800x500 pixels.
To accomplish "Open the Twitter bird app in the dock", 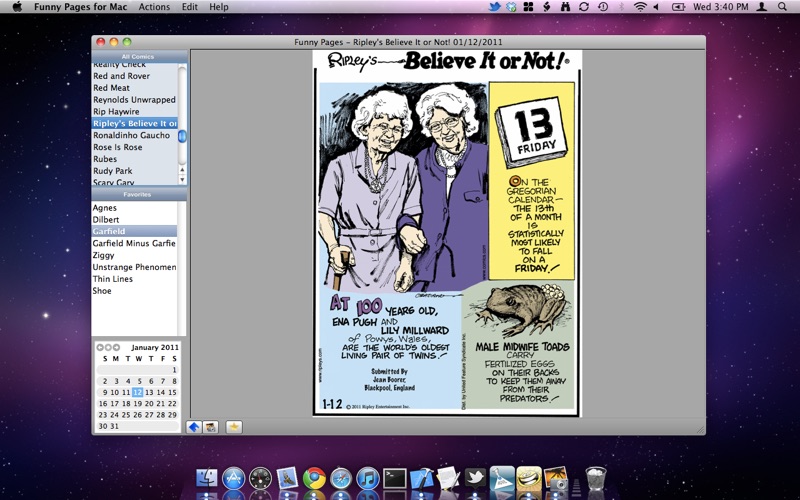I will [475, 479].
